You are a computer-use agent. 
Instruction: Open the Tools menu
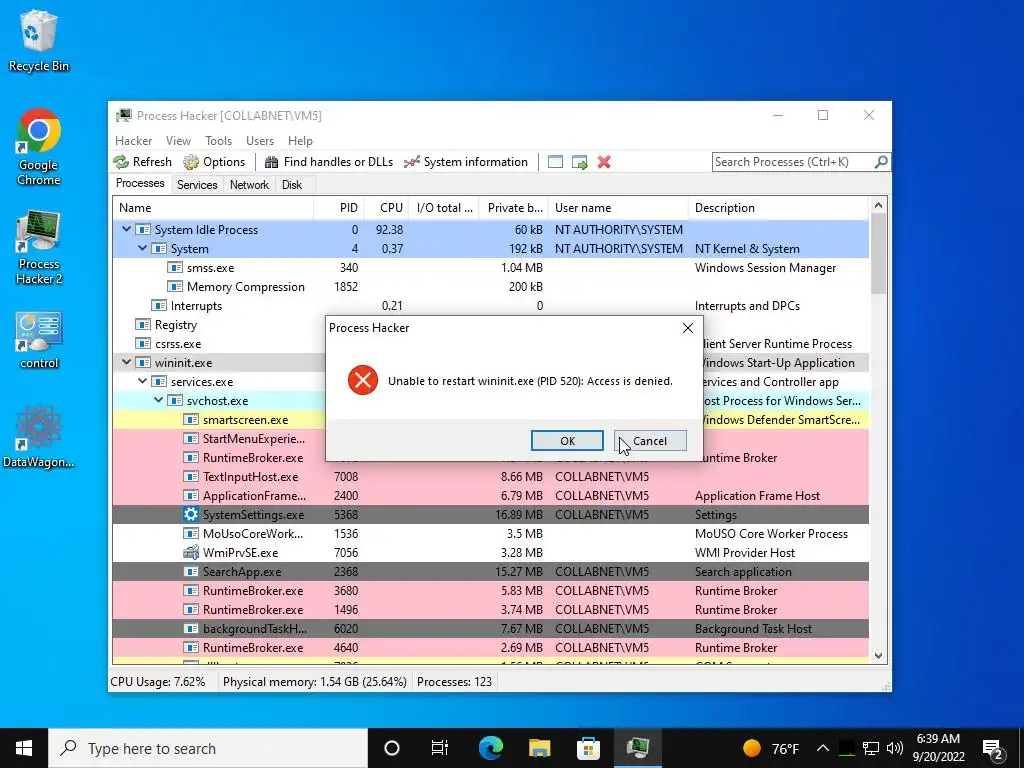pos(218,140)
